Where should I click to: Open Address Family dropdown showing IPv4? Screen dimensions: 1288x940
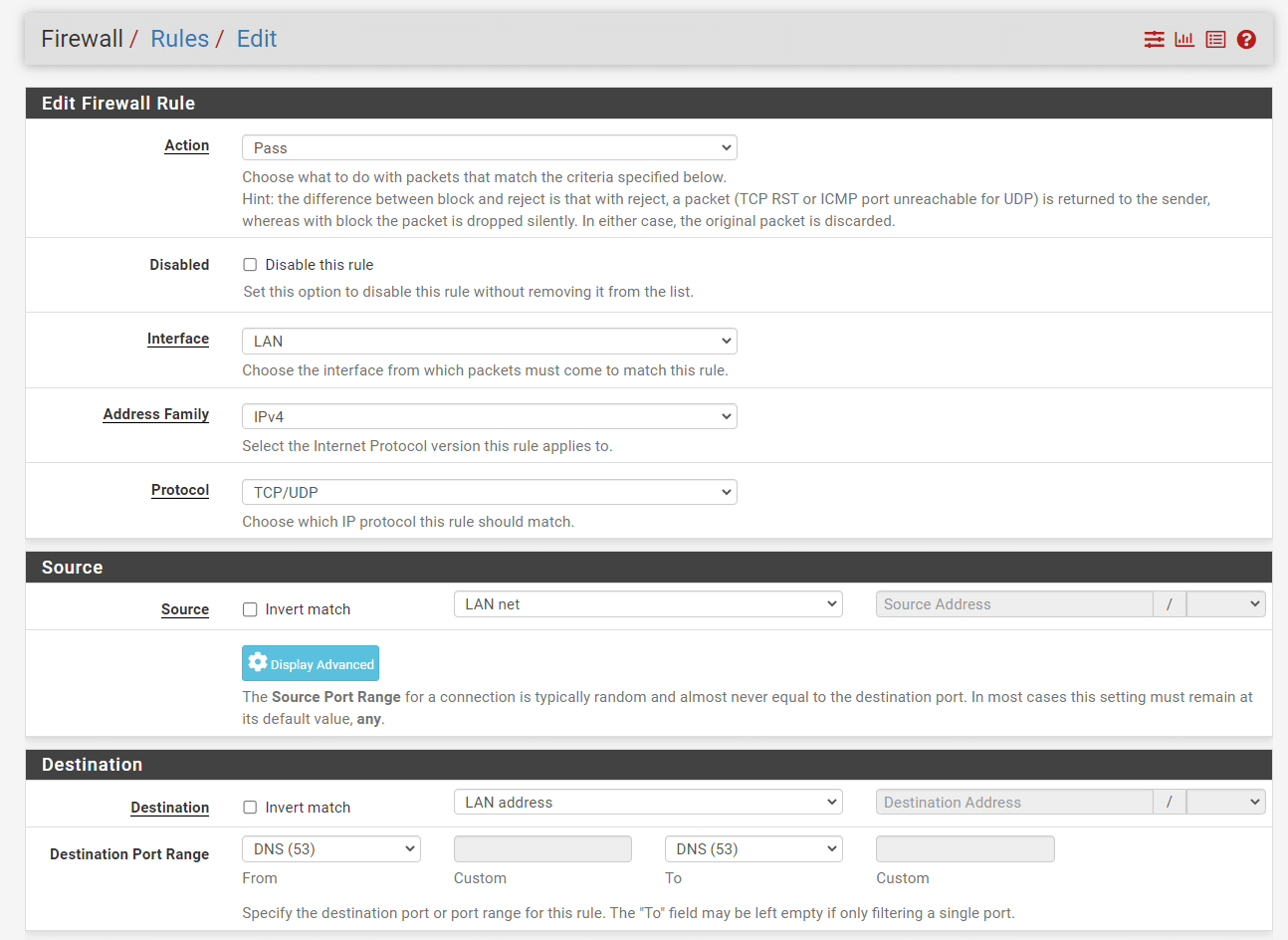(490, 416)
